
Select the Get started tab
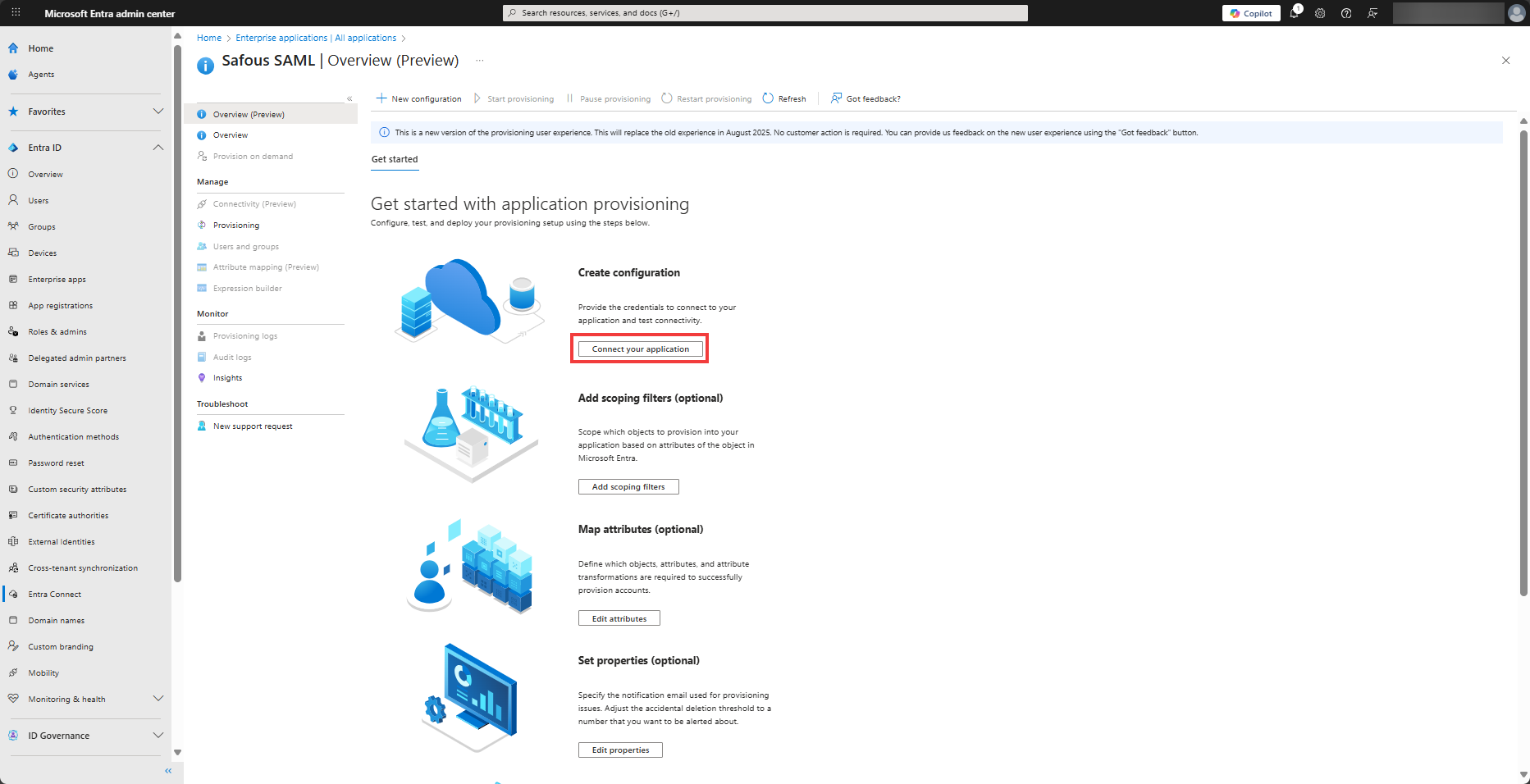click(395, 159)
